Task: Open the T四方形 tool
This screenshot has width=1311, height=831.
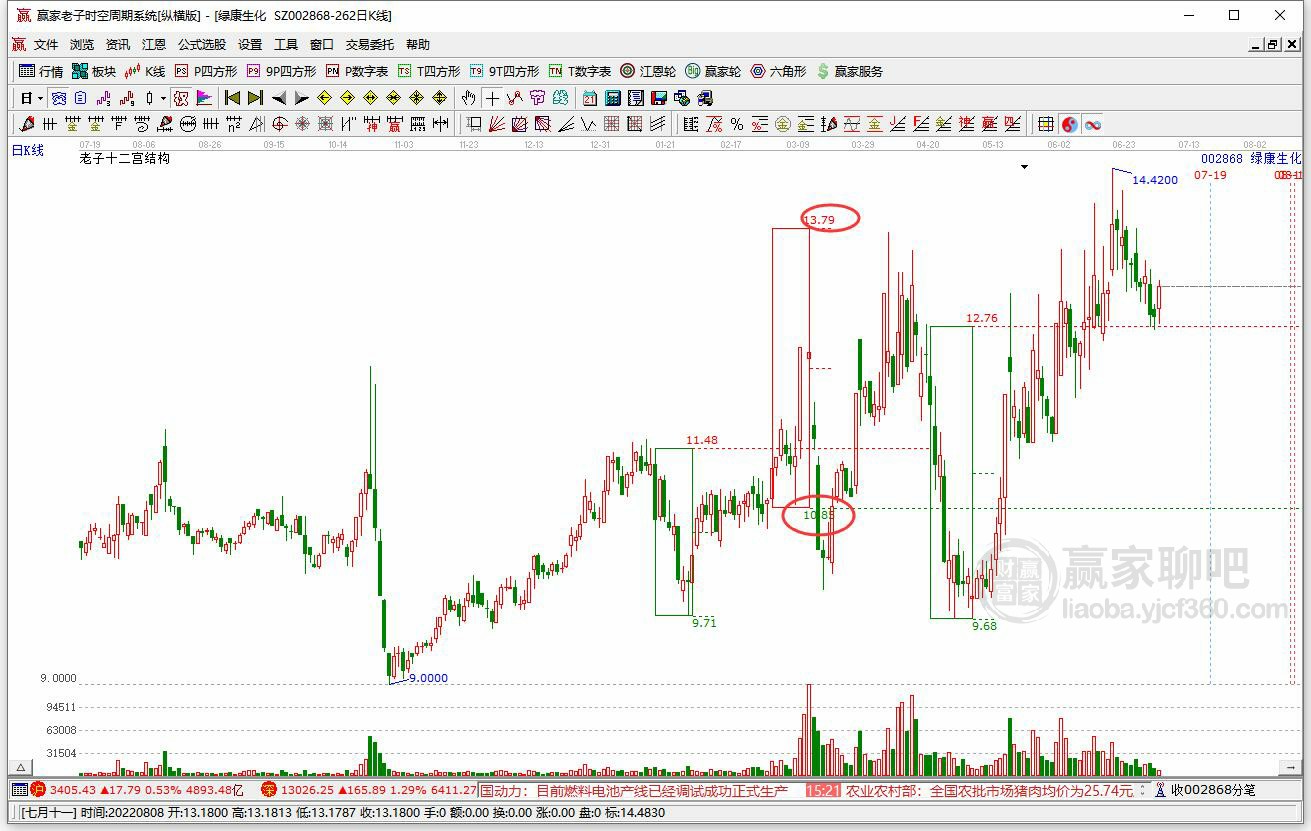Action: pos(429,71)
